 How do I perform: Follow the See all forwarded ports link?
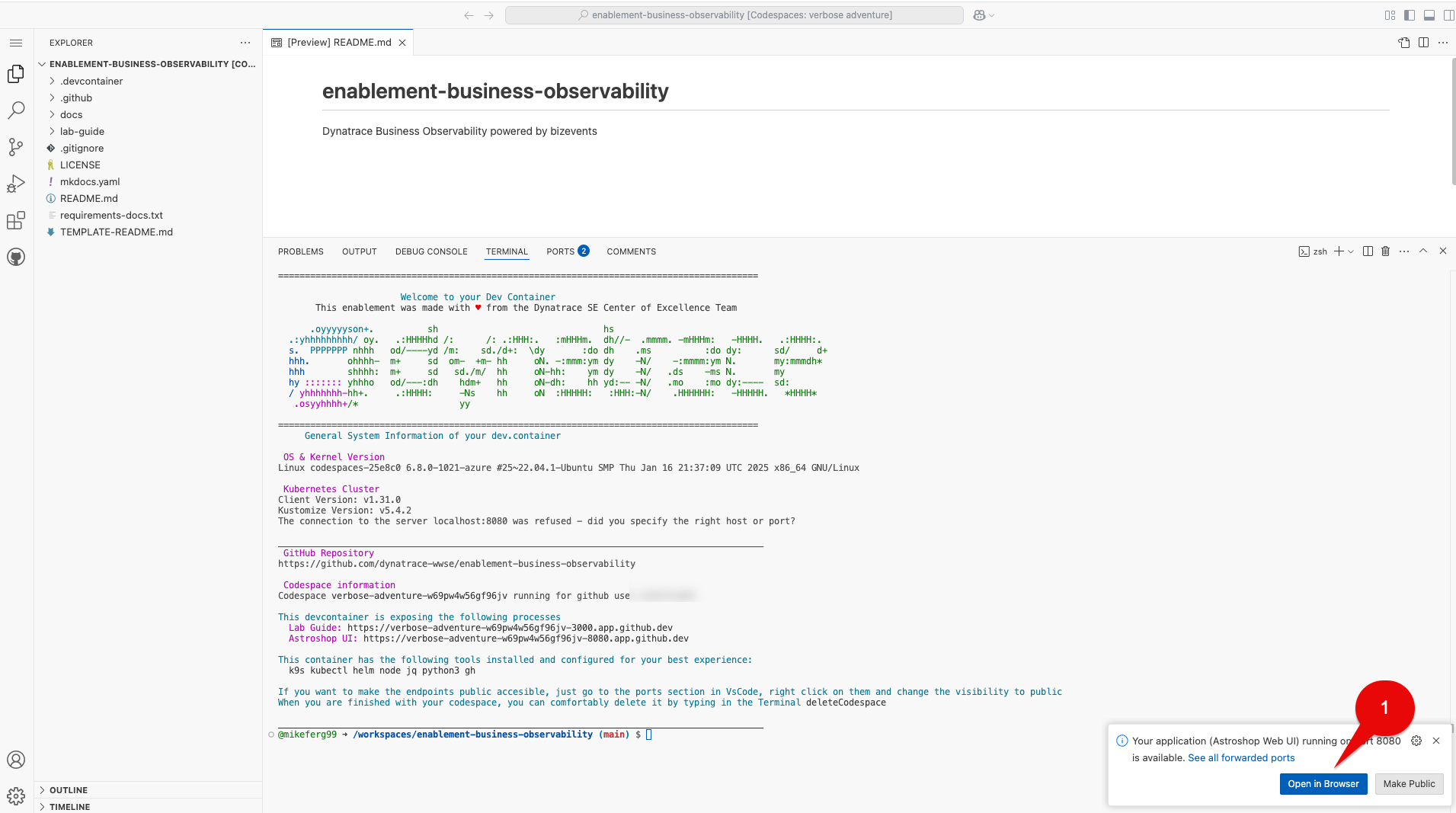[x=1241, y=758]
